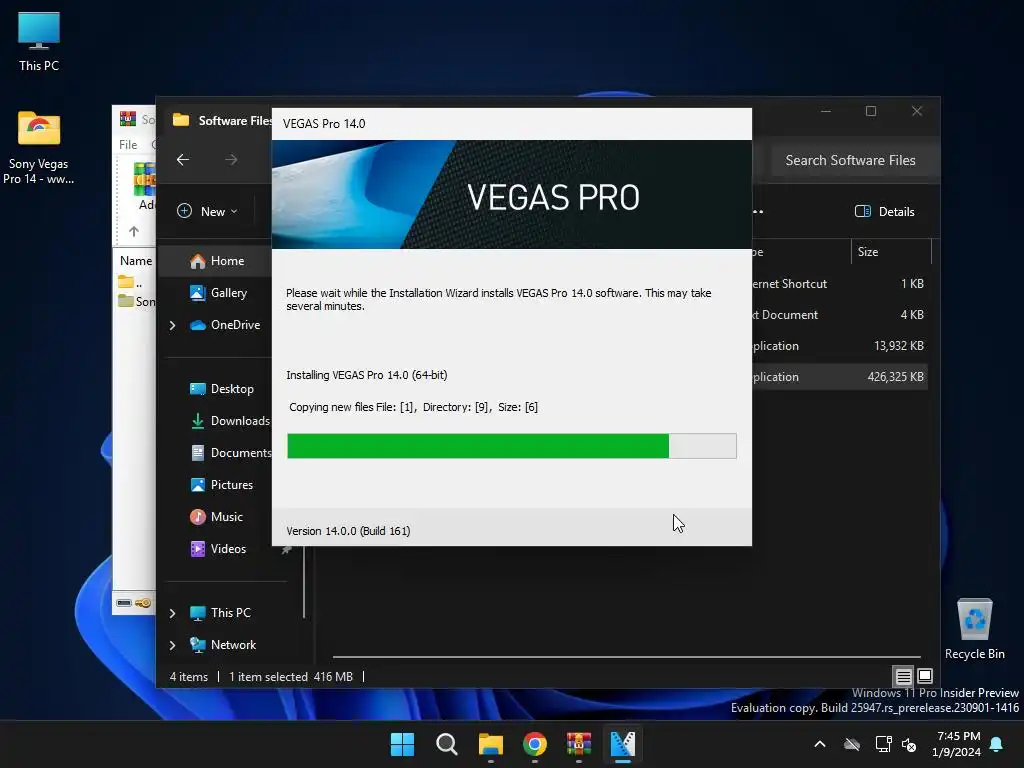This screenshot has height=768, width=1024.
Task: Open the clock showing 7:45 PM
Action: 957,744
